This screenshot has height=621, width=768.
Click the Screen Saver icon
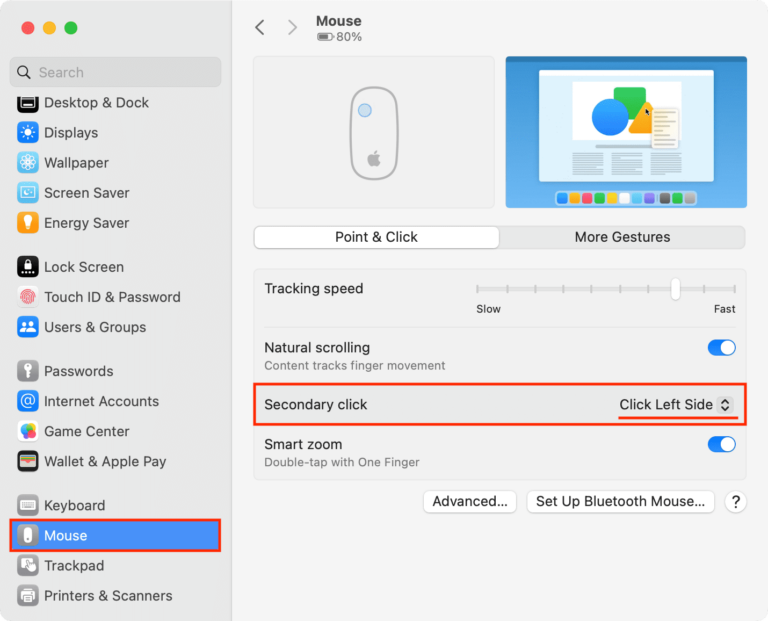point(28,193)
